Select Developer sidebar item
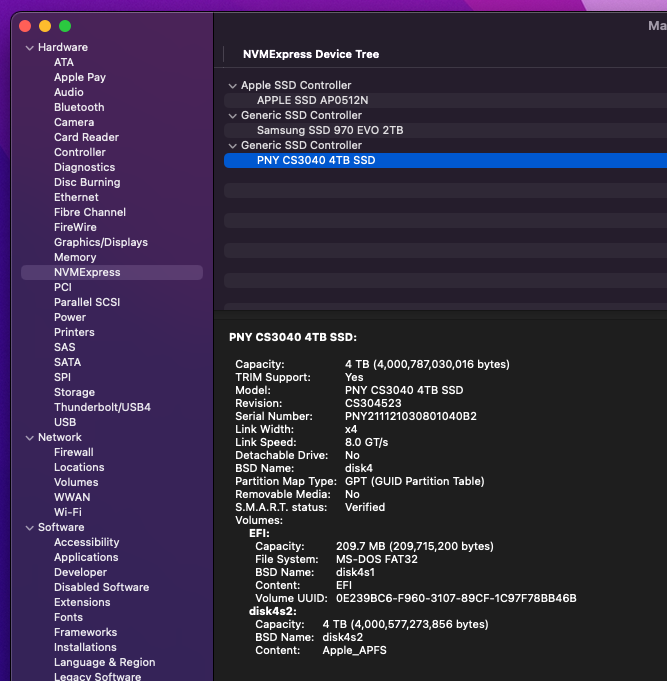 tap(80, 572)
